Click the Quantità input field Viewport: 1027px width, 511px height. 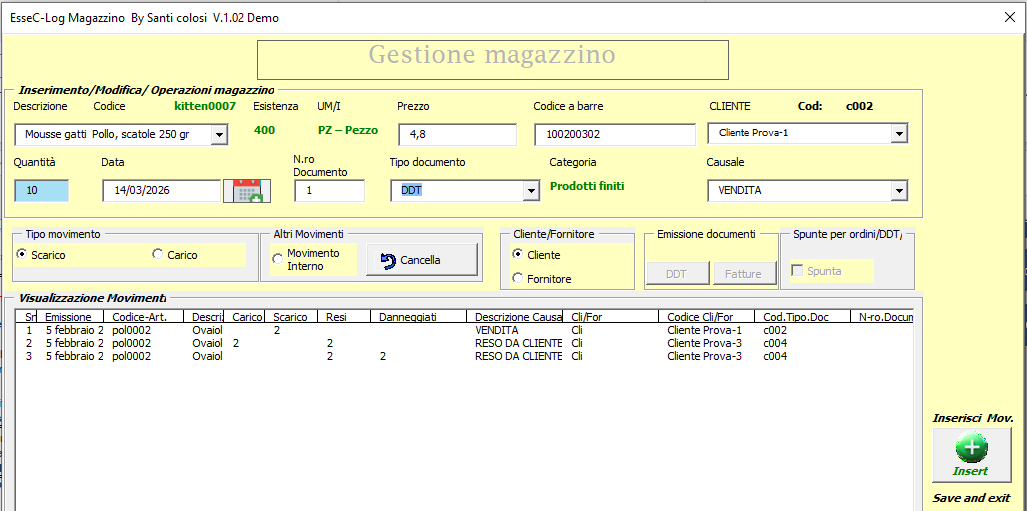tap(41, 191)
